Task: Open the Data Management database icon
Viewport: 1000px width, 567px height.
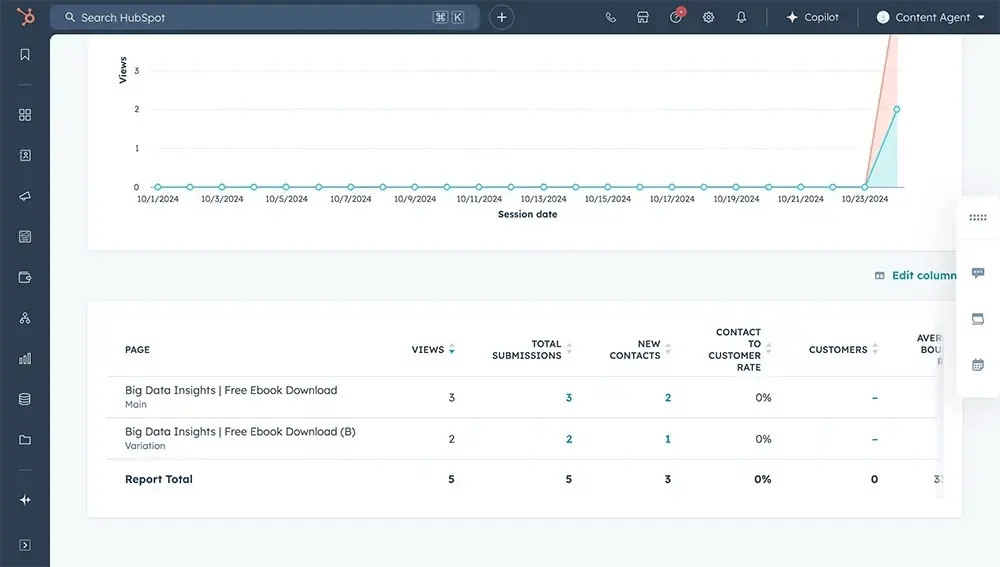Action: click(25, 399)
